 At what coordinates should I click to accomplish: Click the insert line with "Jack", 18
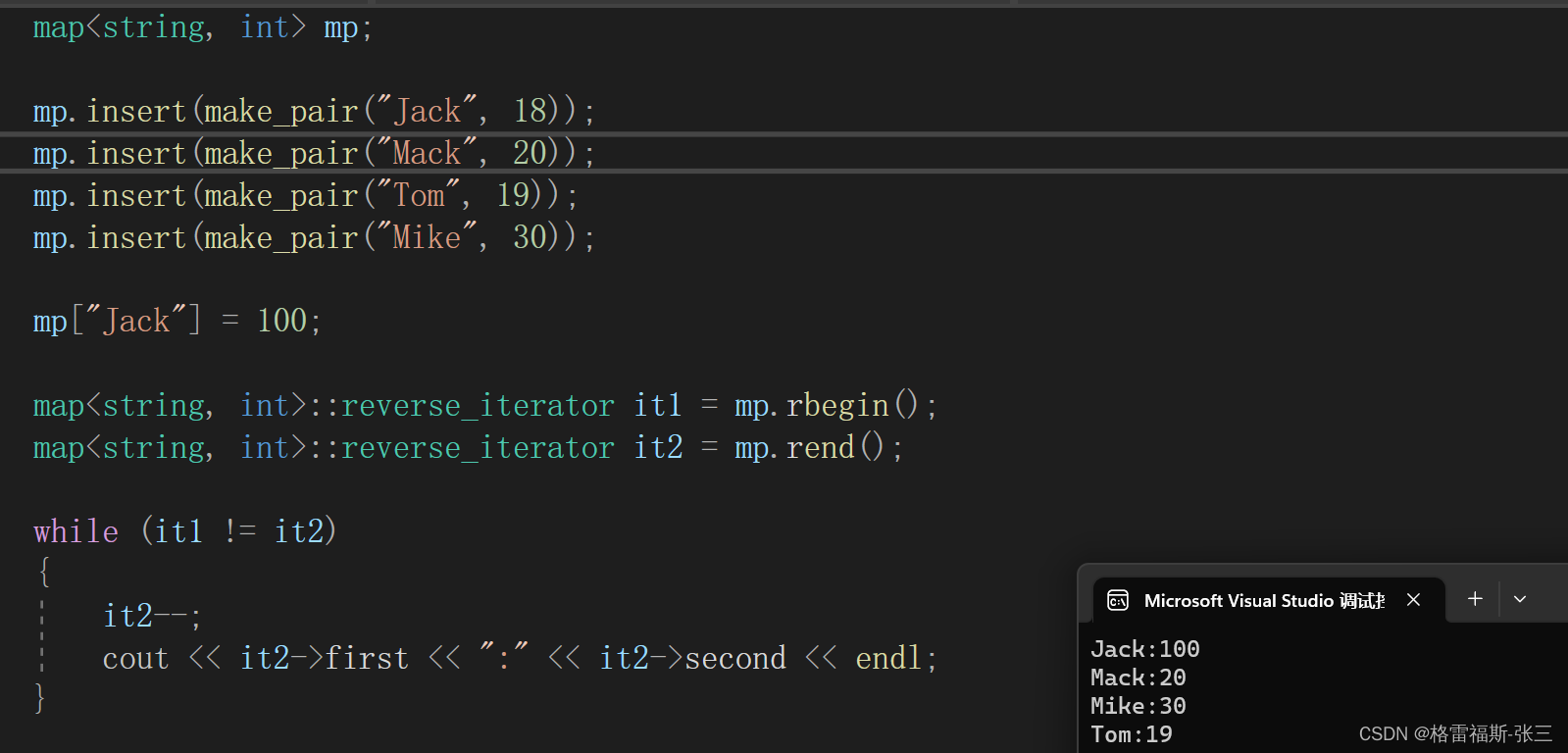(314, 111)
